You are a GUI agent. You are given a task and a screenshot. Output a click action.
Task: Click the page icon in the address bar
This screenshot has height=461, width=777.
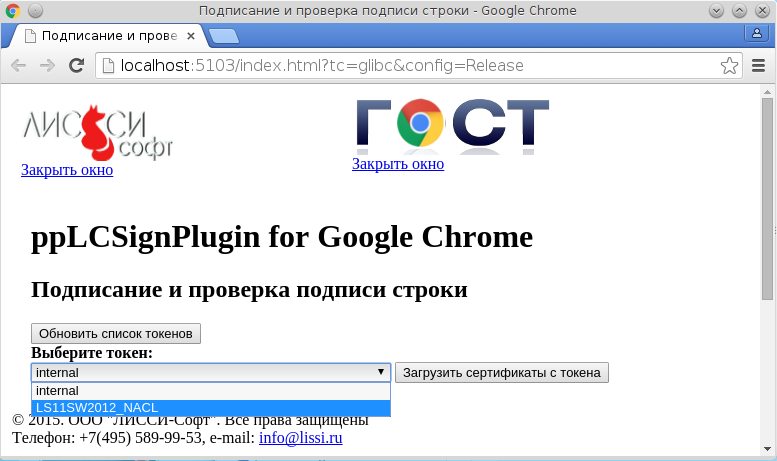(108, 65)
